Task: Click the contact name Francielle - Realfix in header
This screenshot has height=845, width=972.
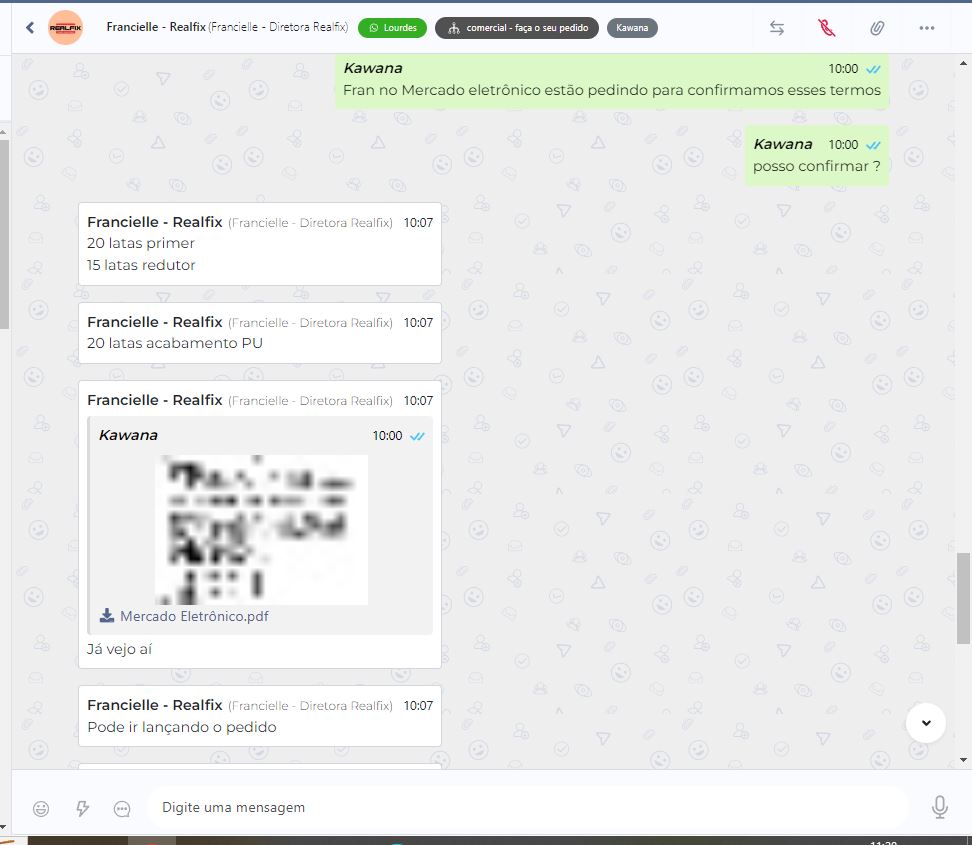Action: click(155, 27)
